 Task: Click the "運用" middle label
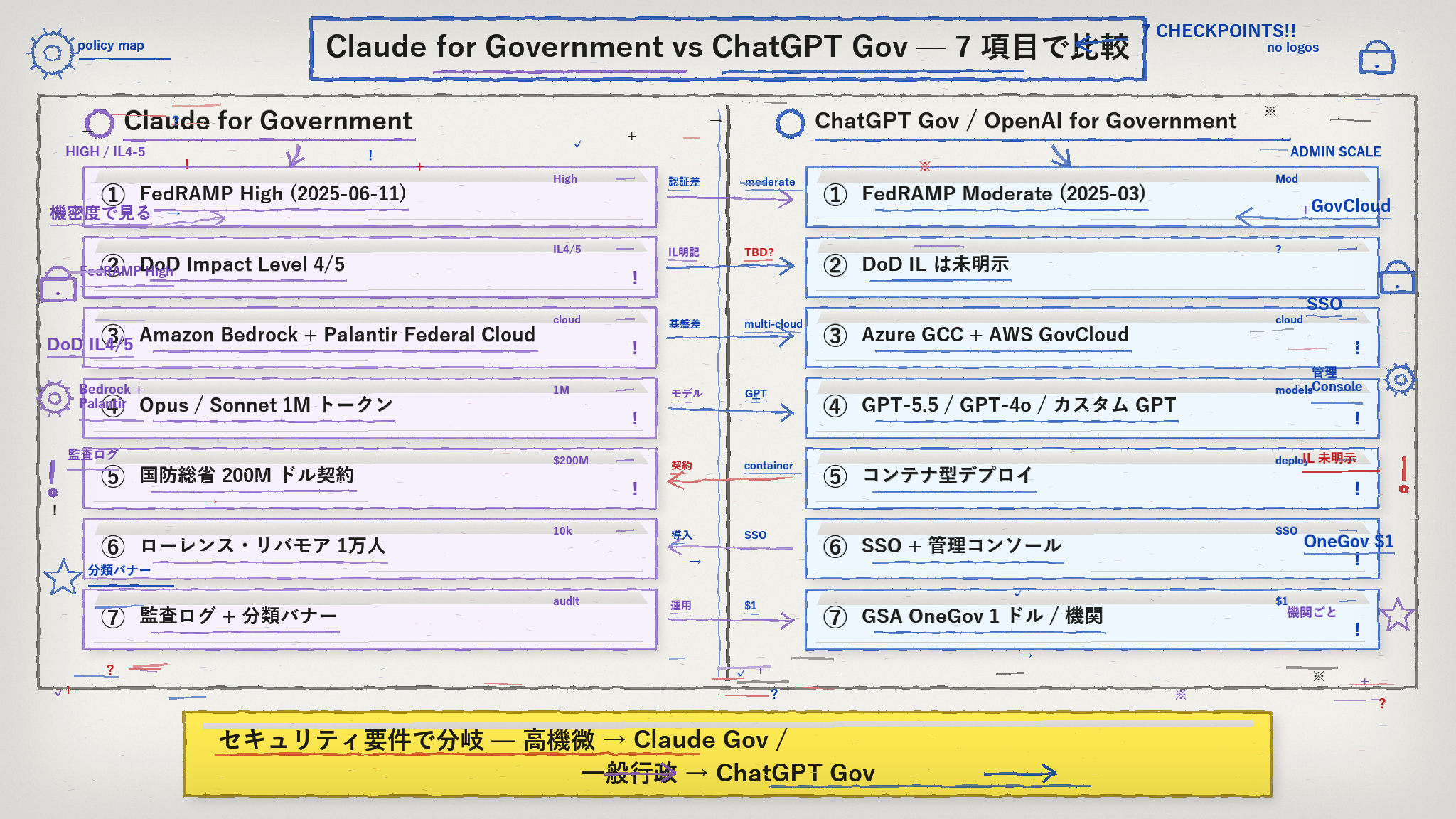pos(681,605)
